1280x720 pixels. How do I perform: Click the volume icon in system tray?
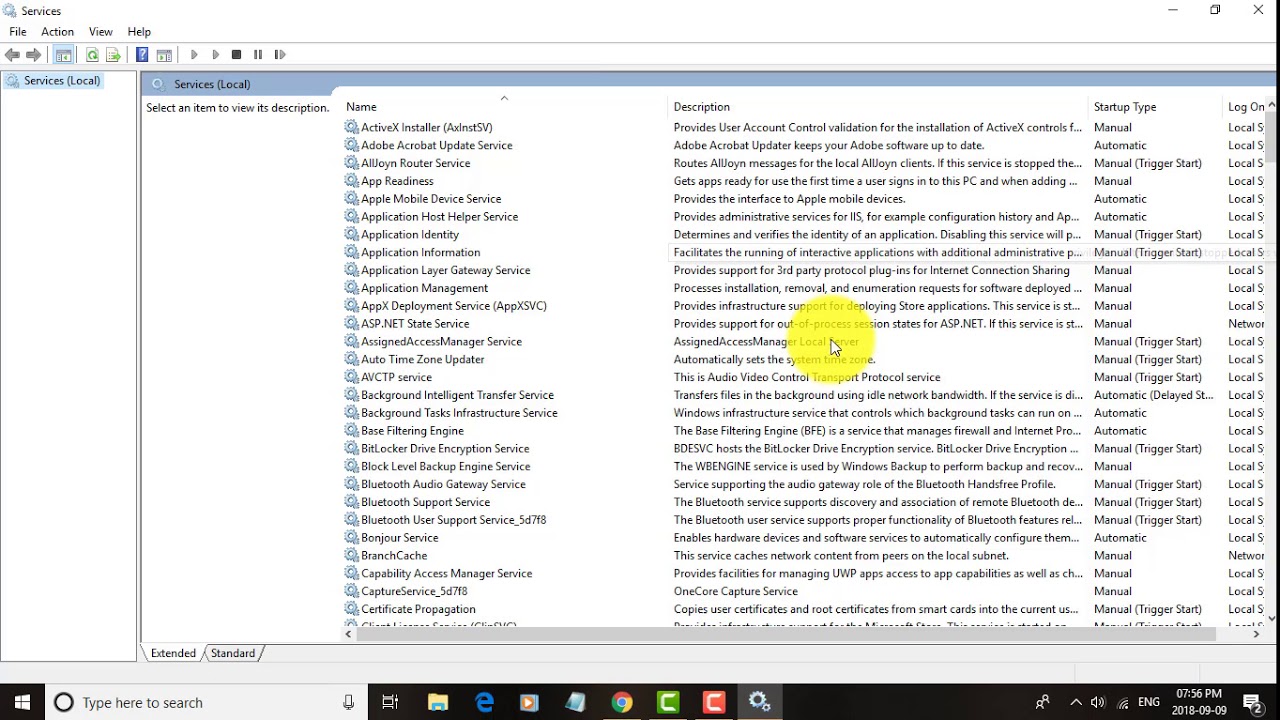1098,702
